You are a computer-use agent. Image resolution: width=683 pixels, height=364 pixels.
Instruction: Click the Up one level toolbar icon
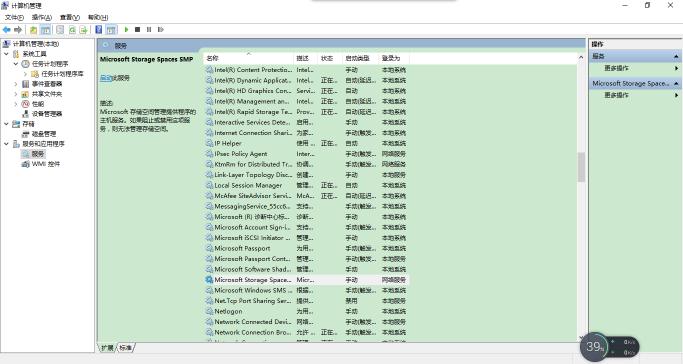click(x=34, y=30)
